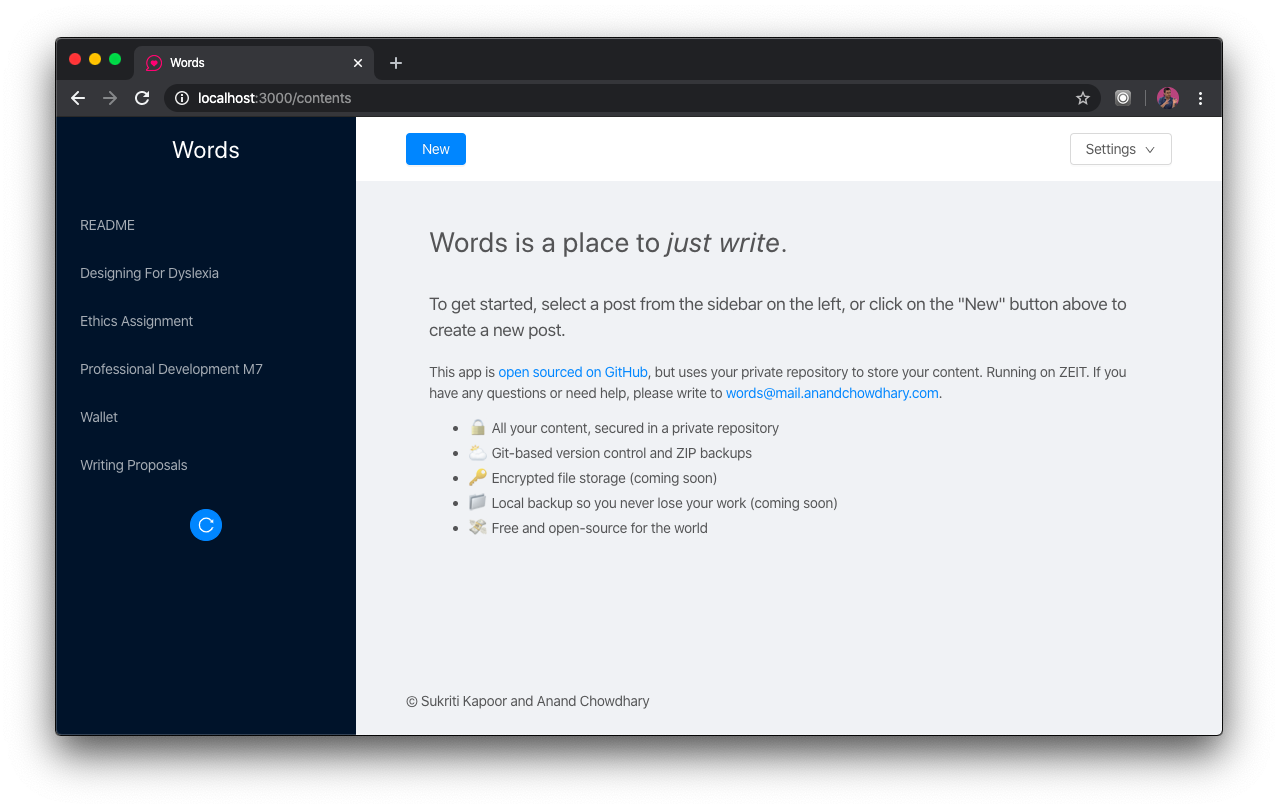Open the Settings dropdown
Screen dimensions: 1278x809
pos(1121,149)
